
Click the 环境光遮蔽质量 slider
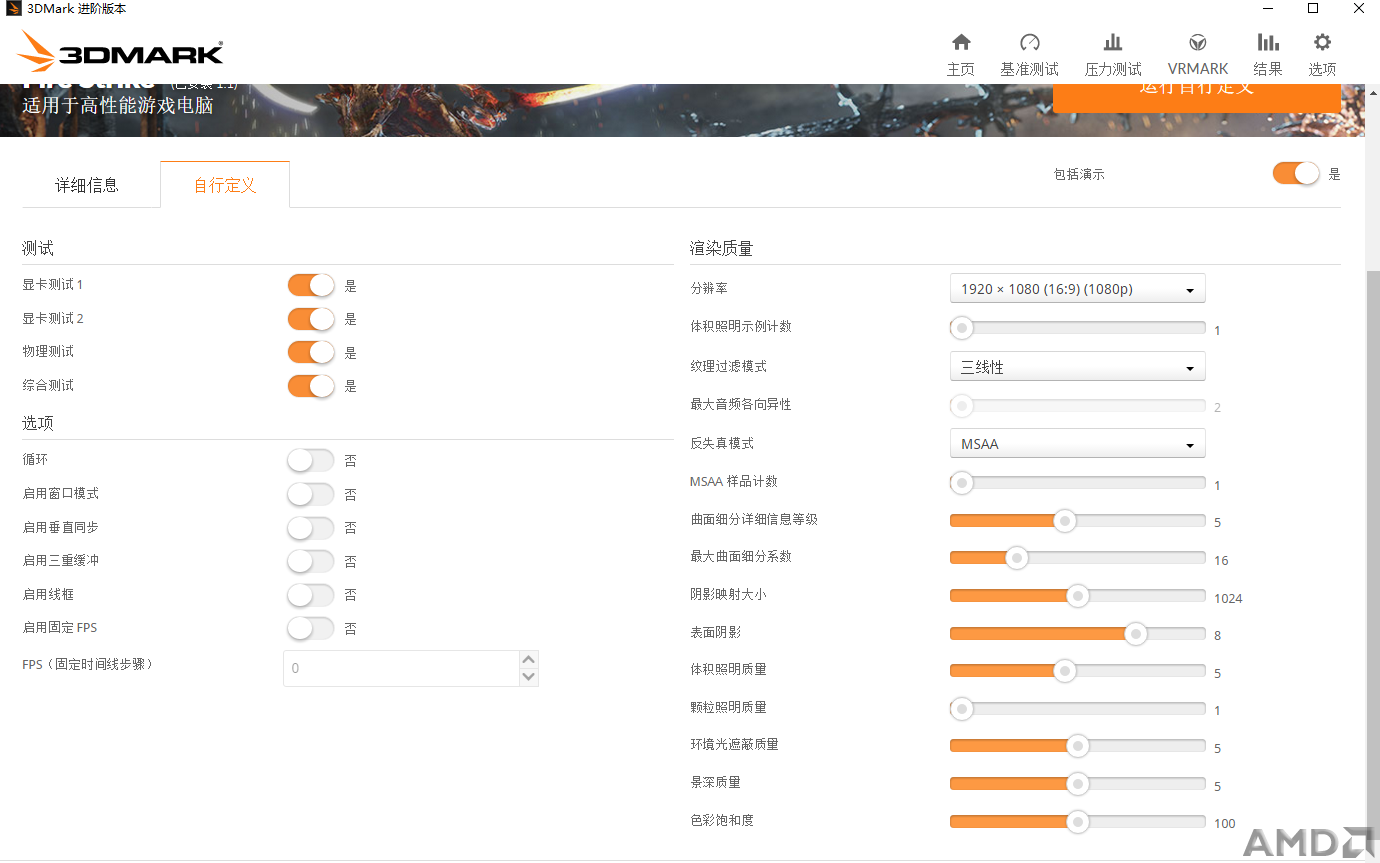coord(1078,746)
